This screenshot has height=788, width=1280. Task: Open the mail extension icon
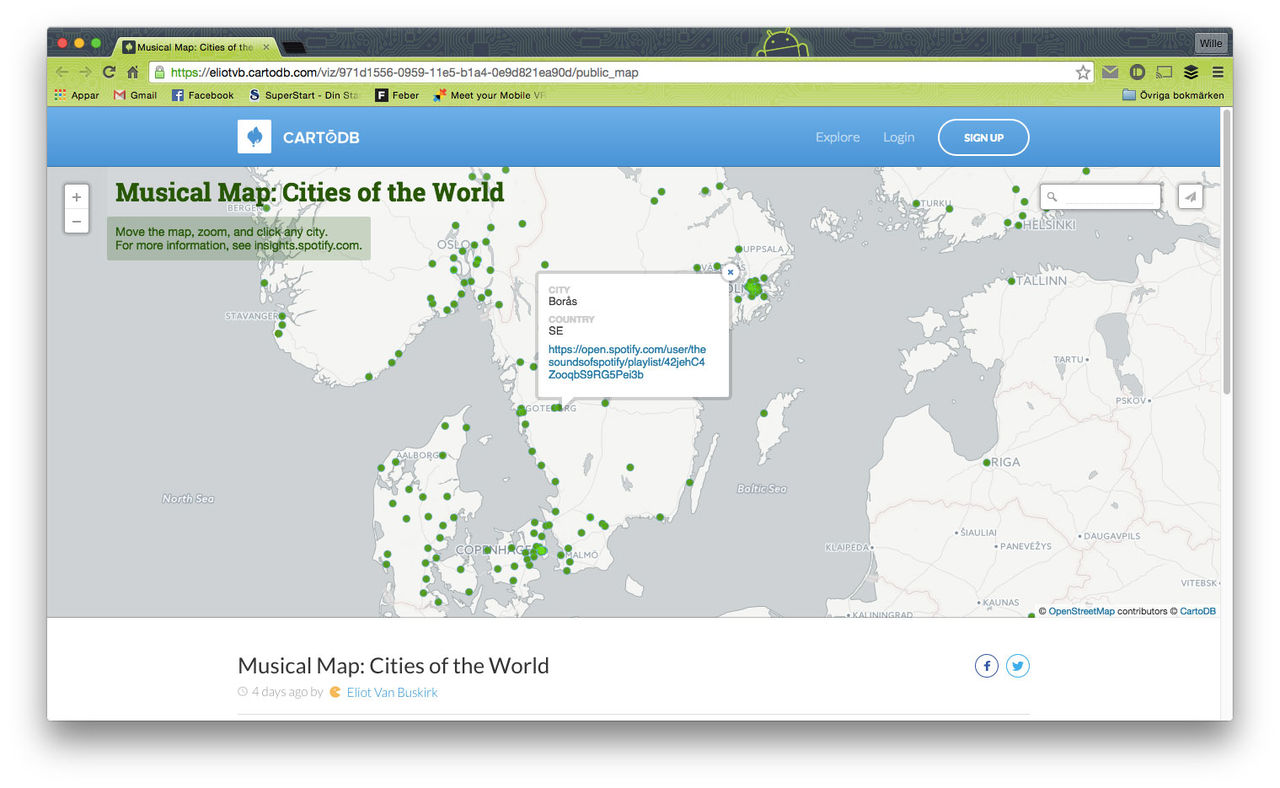(1110, 72)
